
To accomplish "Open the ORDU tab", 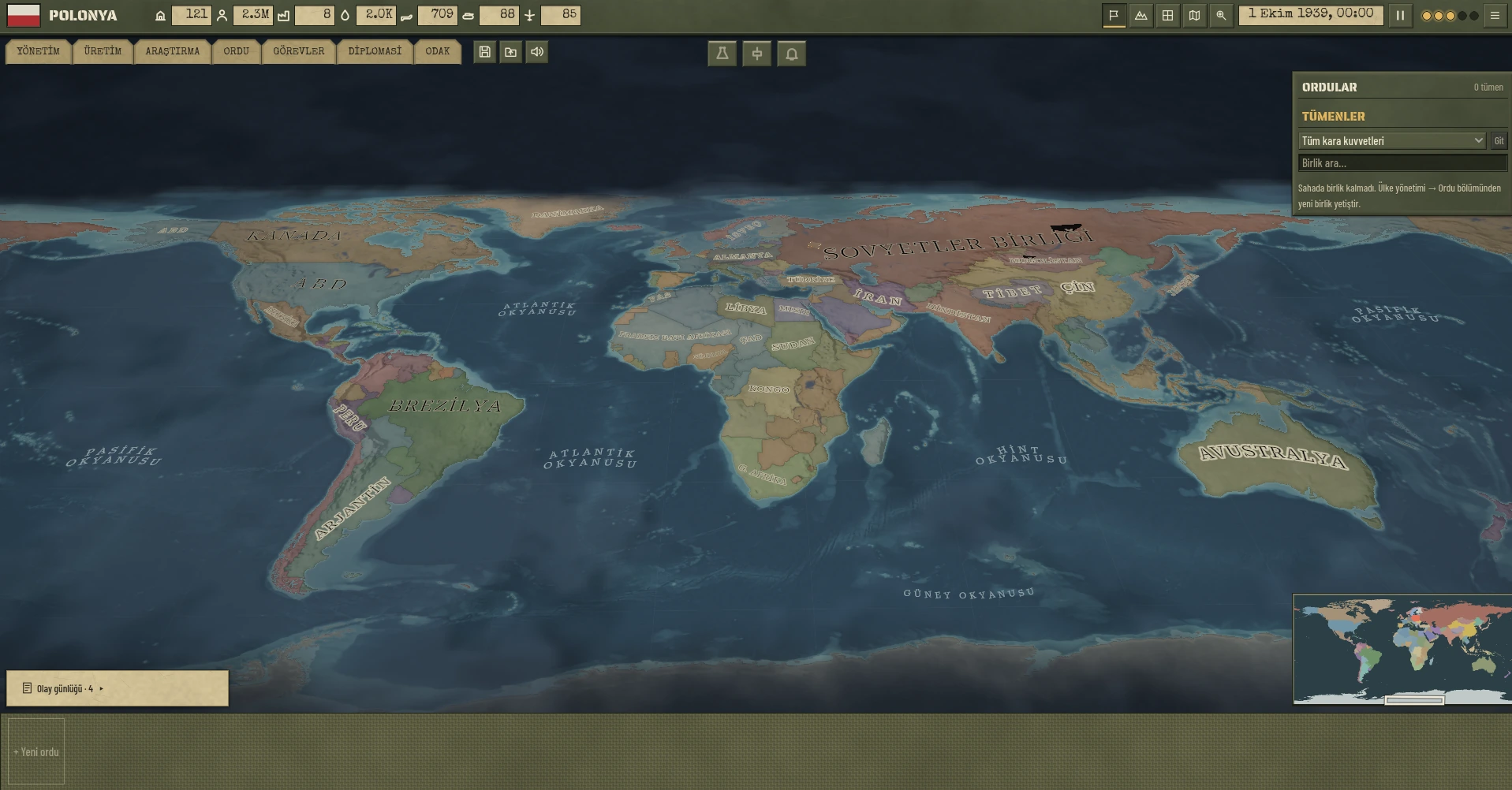I will [236, 51].
